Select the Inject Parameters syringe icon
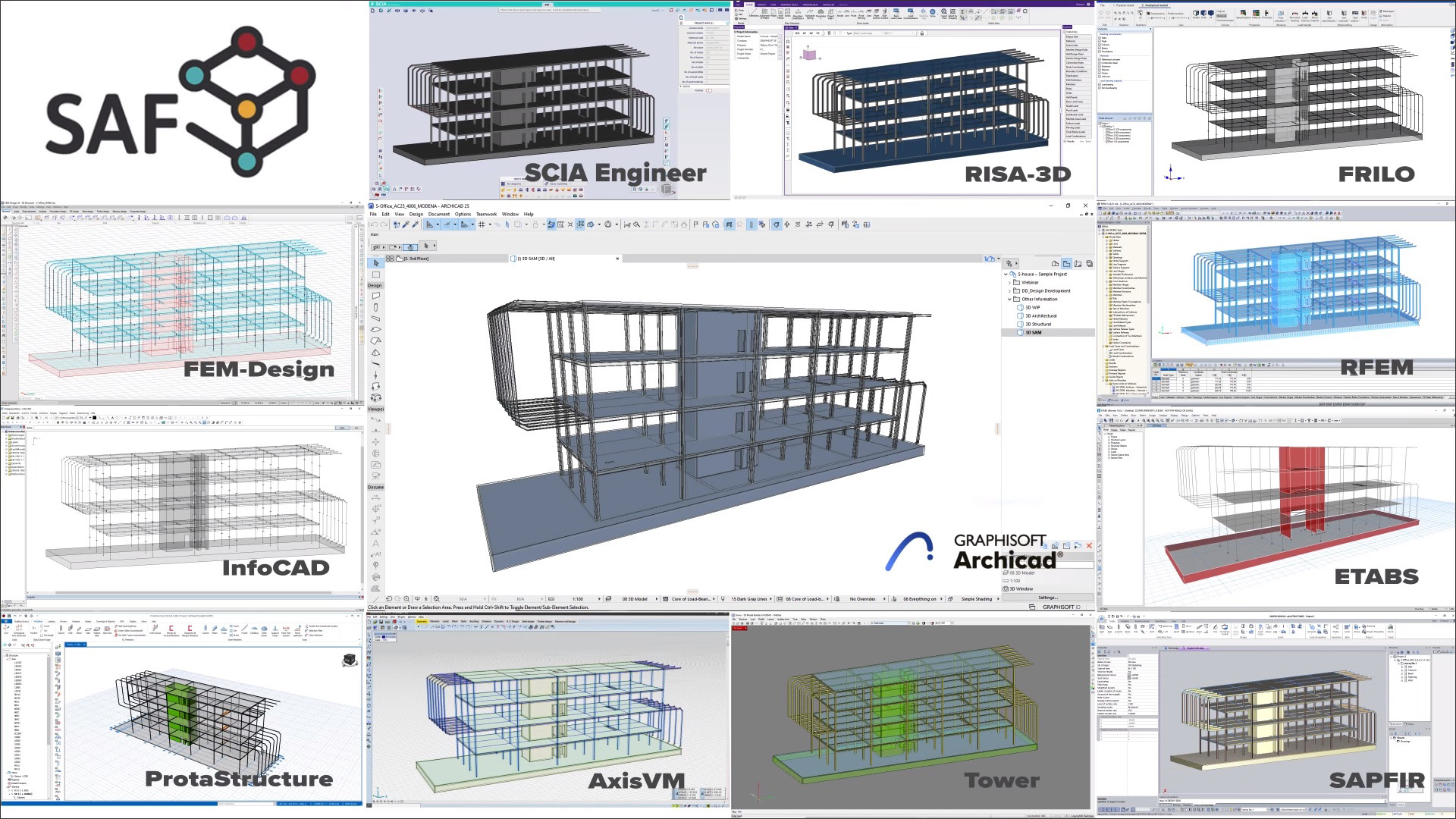Image resolution: width=1456 pixels, height=819 pixels. coord(415,224)
